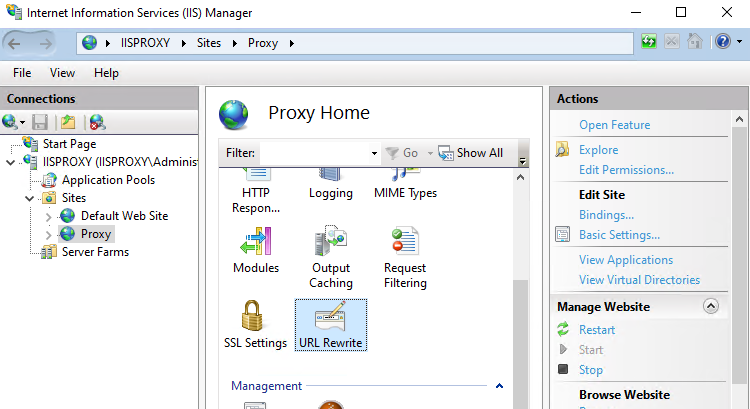
Task: Open MIME Types feature
Action: [x=405, y=184]
